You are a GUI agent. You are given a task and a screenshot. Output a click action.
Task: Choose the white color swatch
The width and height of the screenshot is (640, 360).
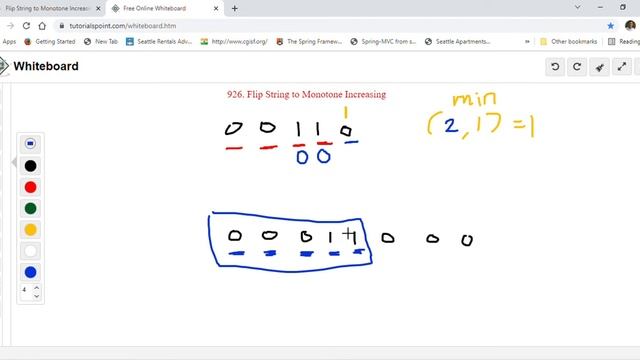[x=30, y=251]
